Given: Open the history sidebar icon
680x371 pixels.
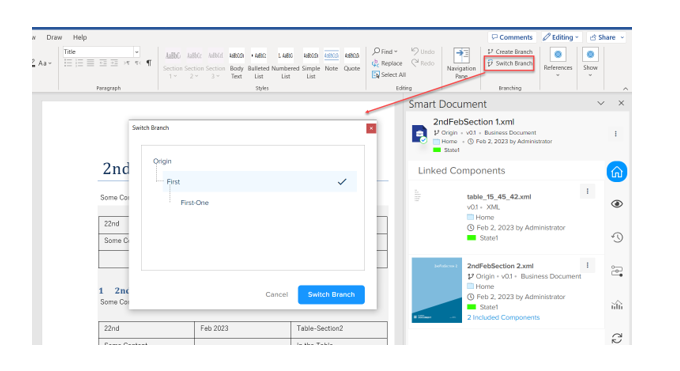Looking at the screenshot, I should (617, 237).
